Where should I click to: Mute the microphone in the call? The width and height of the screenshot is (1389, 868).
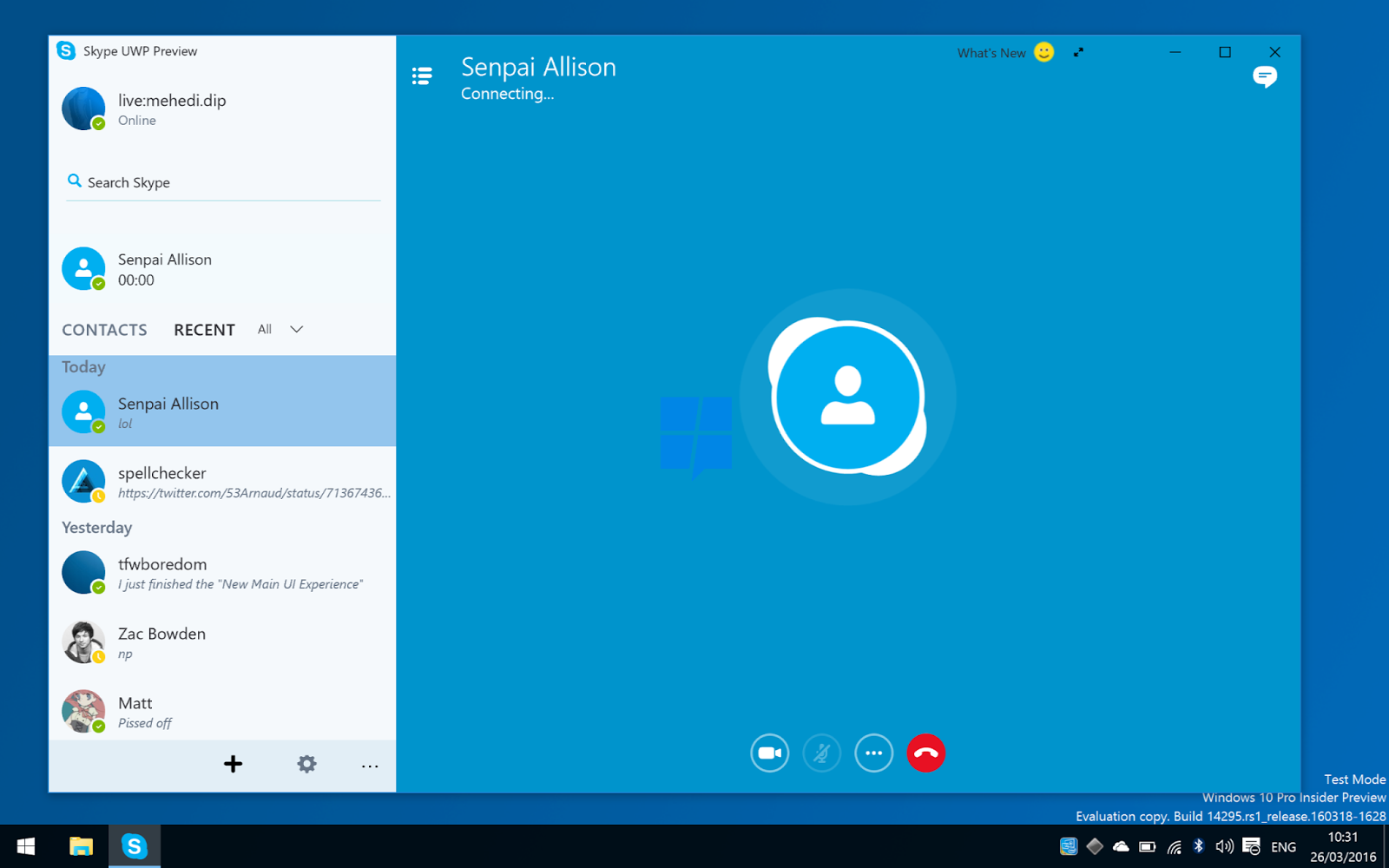pyautogui.click(x=822, y=753)
